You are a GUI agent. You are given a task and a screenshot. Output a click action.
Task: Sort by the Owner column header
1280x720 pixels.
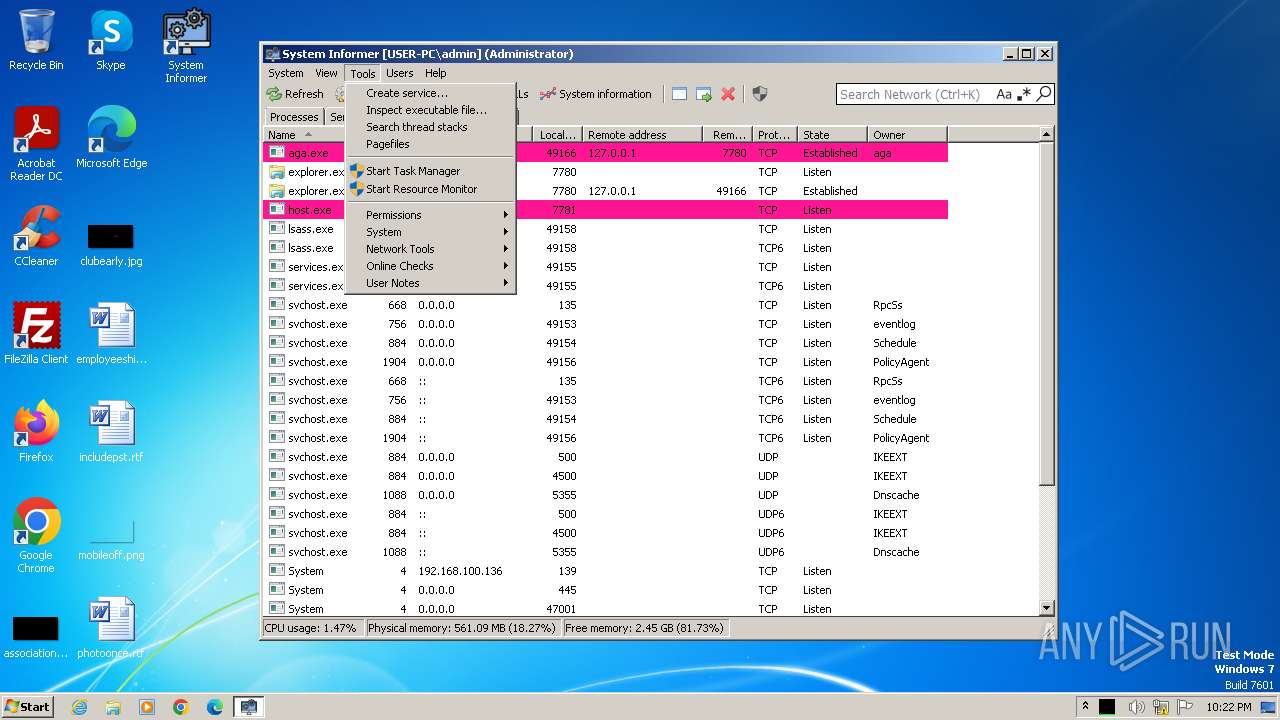907,135
